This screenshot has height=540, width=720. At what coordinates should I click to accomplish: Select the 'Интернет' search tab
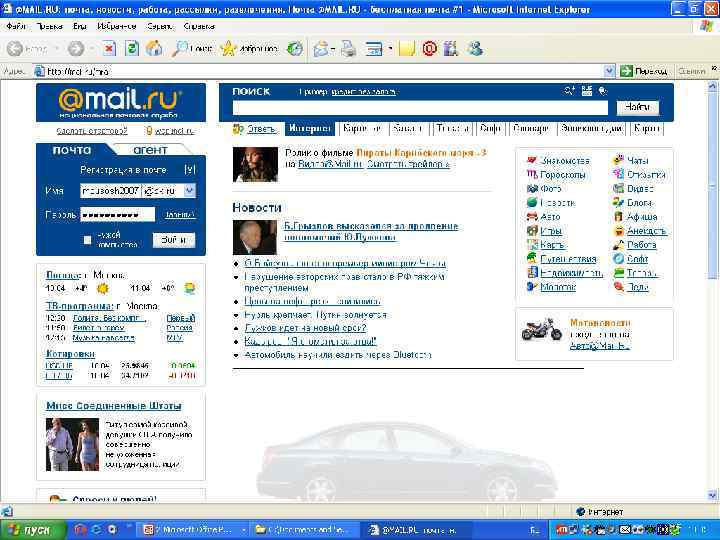tap(310, 129)
